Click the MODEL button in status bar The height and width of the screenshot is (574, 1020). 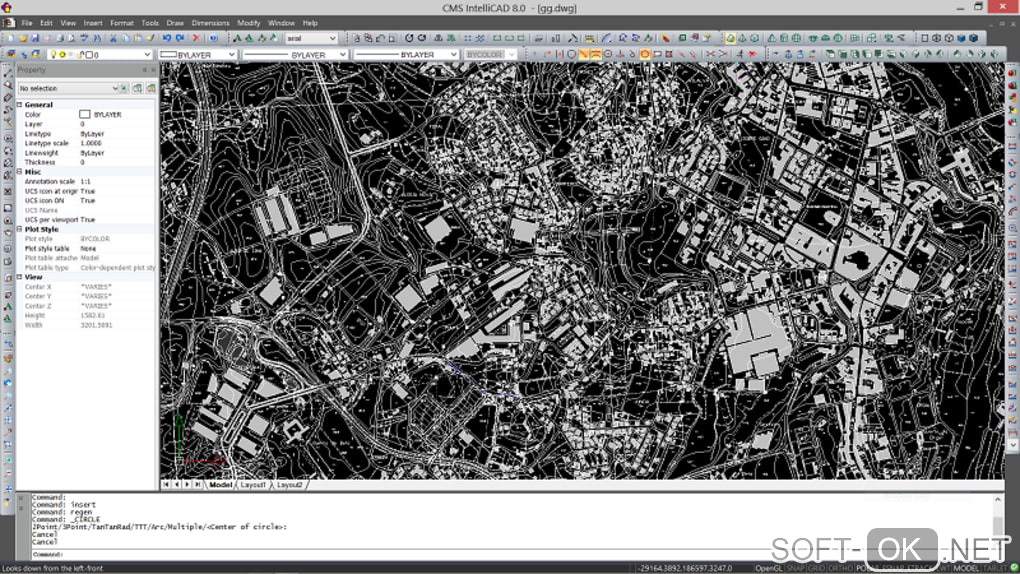coord(965,568)
